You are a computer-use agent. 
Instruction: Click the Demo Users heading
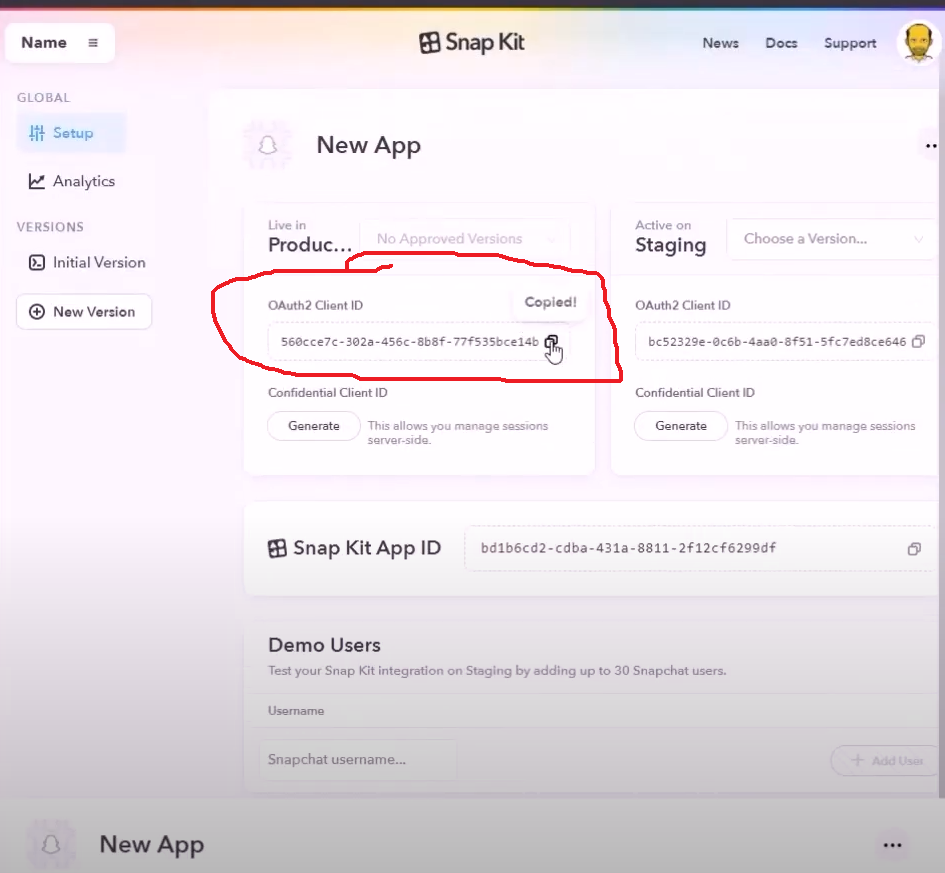point(324,645)
